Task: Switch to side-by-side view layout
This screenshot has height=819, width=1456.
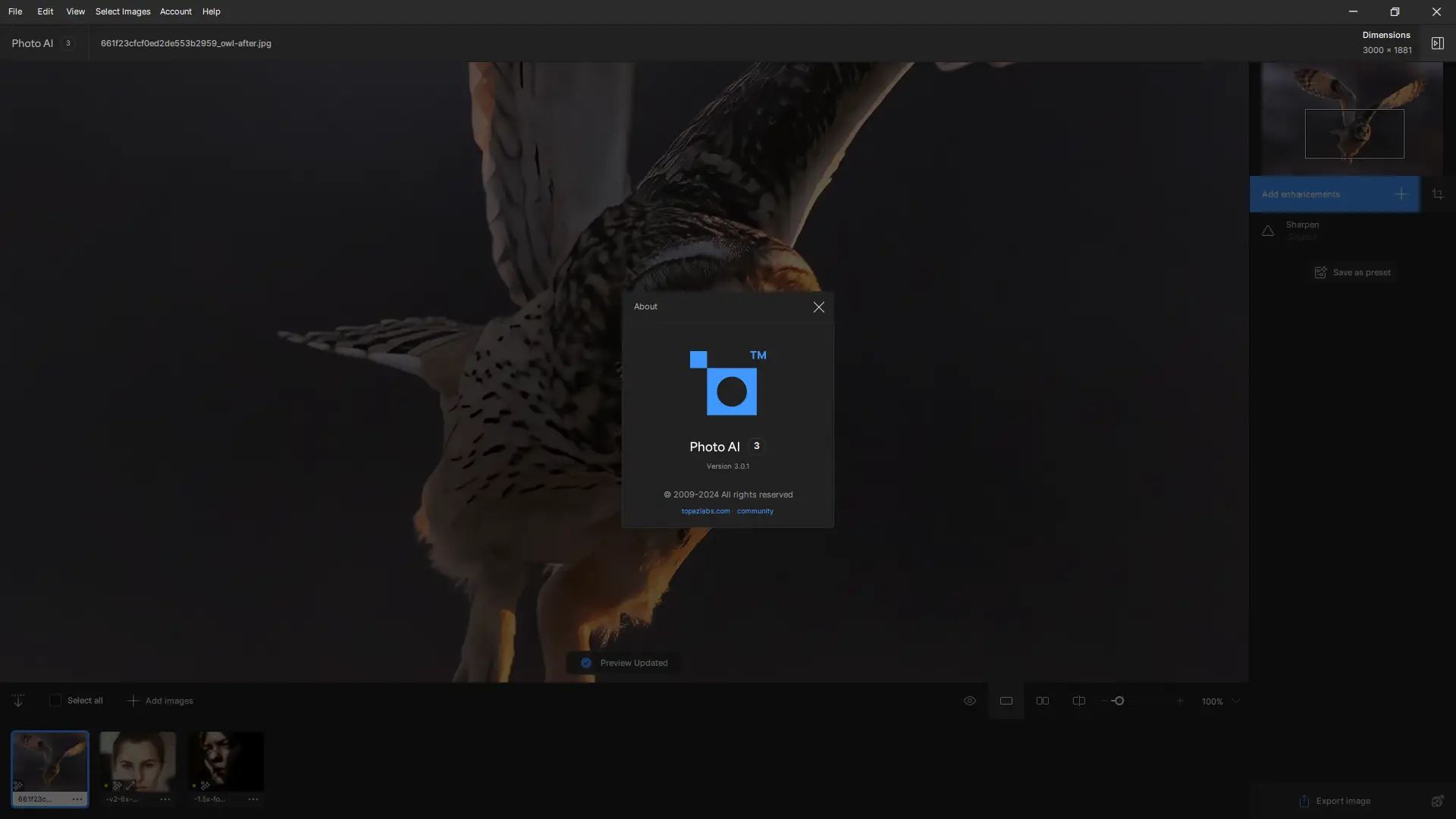Action: pyautogui.click(x=1043, y=701)
